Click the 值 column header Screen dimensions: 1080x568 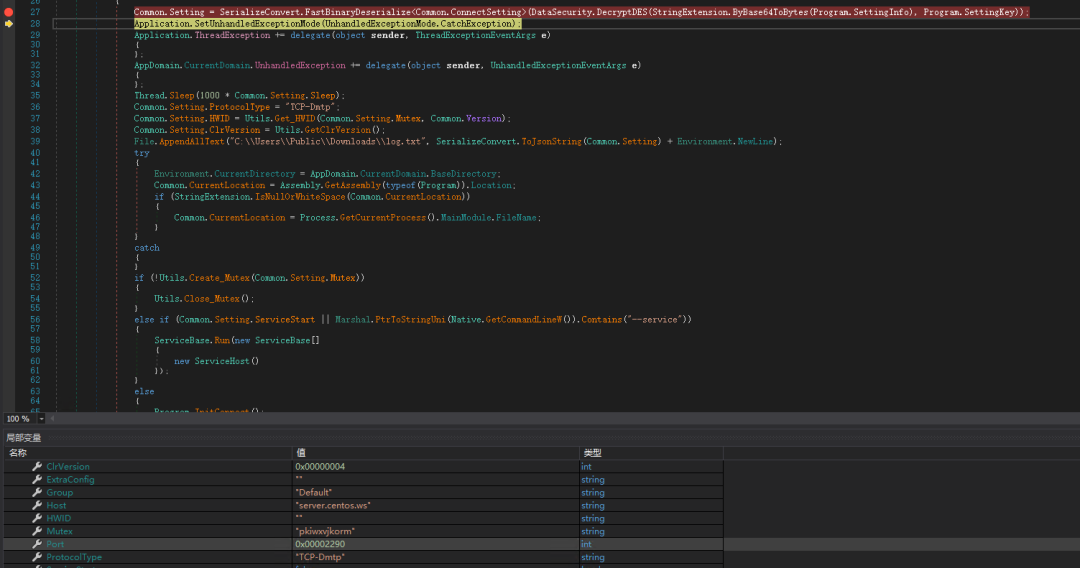[x=299, y=453]
